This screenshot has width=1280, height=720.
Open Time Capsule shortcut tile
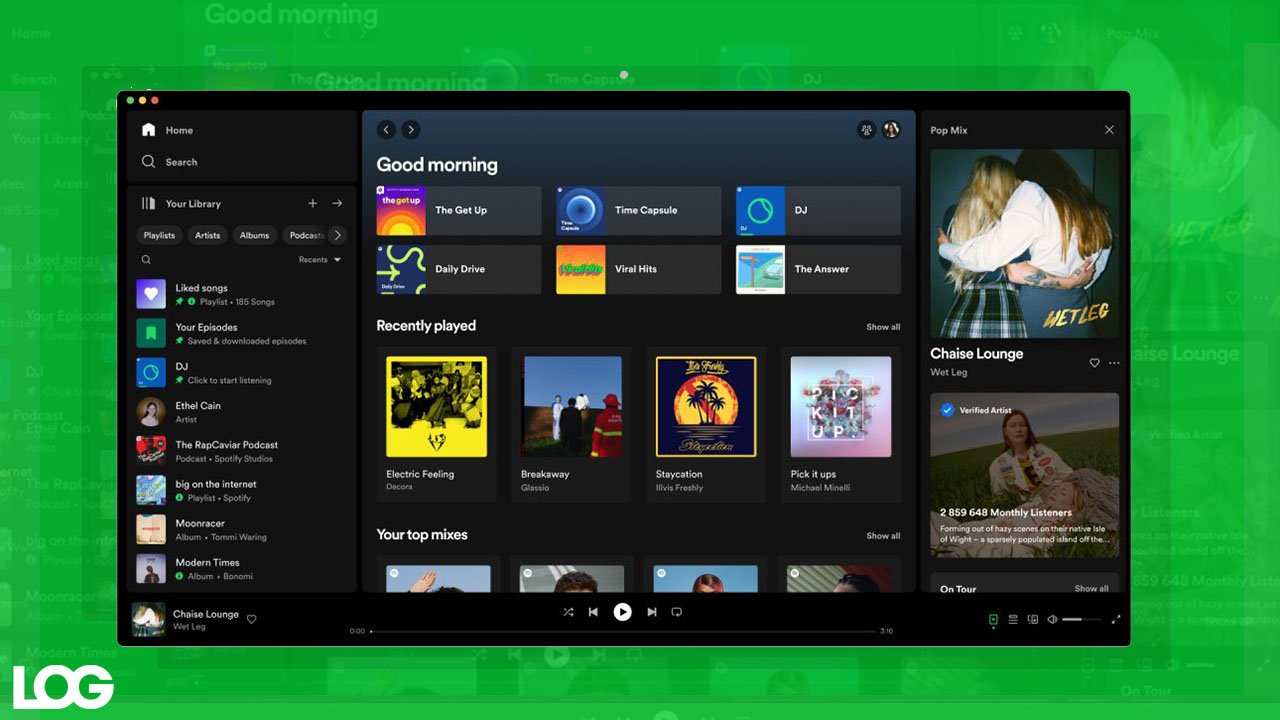[639, 211]
